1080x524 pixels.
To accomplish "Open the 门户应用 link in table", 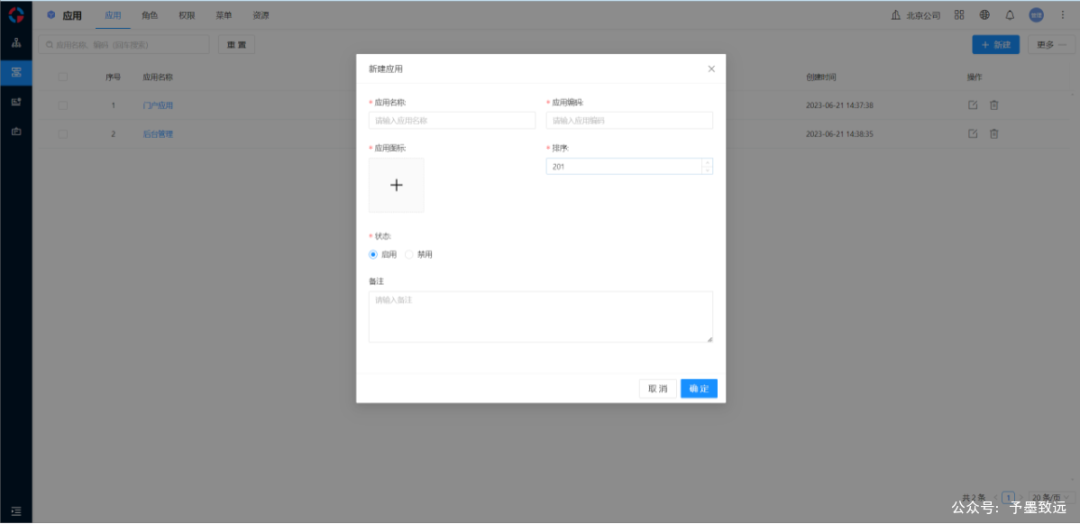I will pyautogui.click(x=158, y=105).
